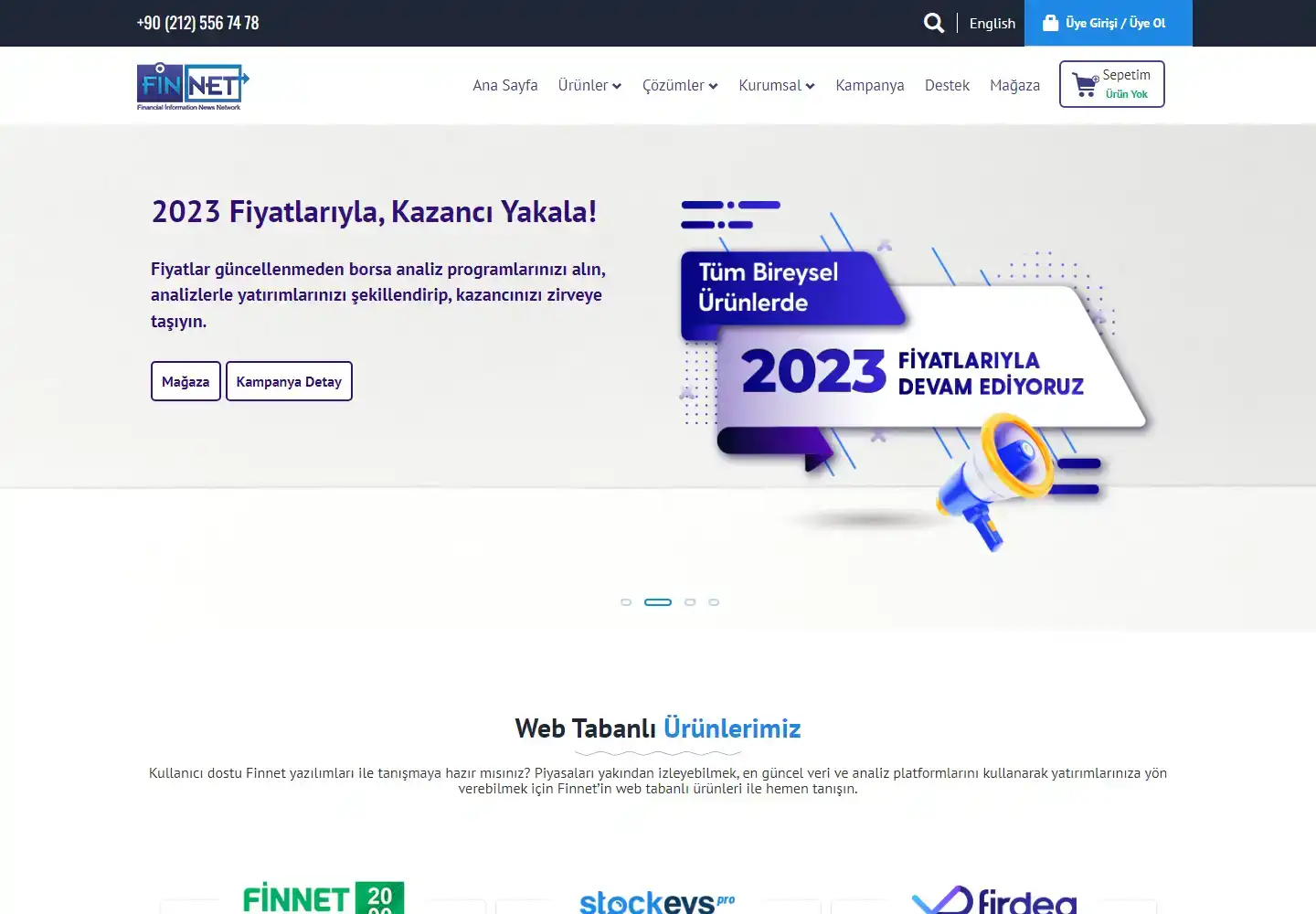Click the shopping cart icon
The image size is (1316, 914).
pyautogui.click(x=1086, y=85)
